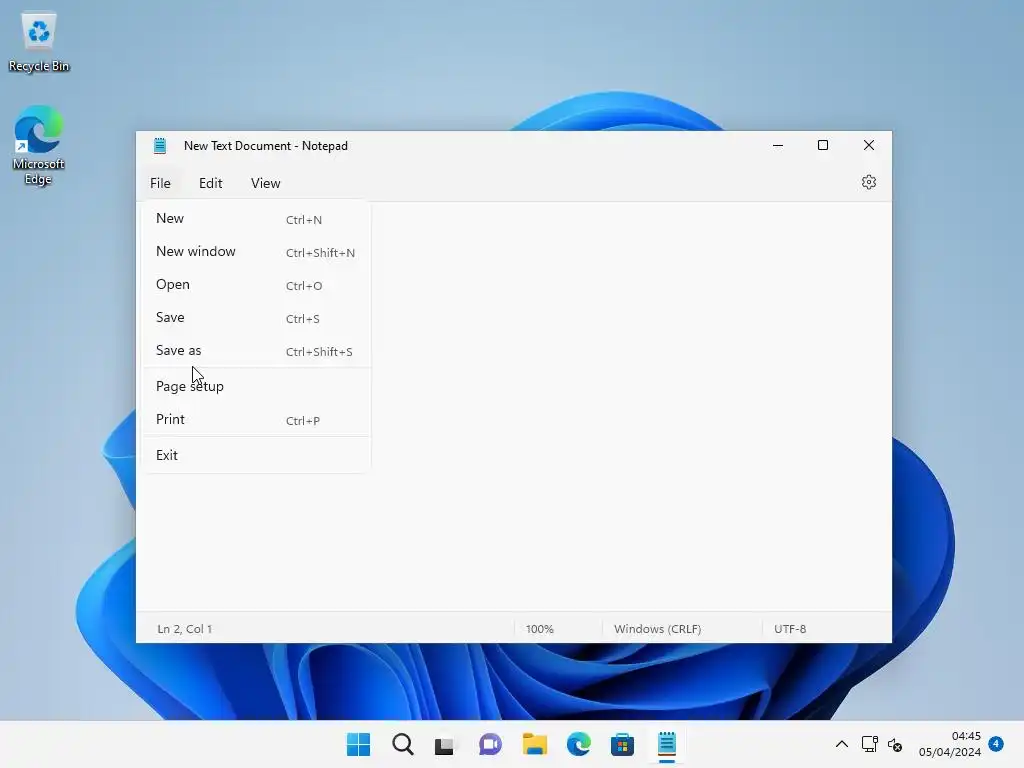Screen dimensions: 1024x768
Task: Click the Notepad icon in title bar
Action: tap(160, 146)
